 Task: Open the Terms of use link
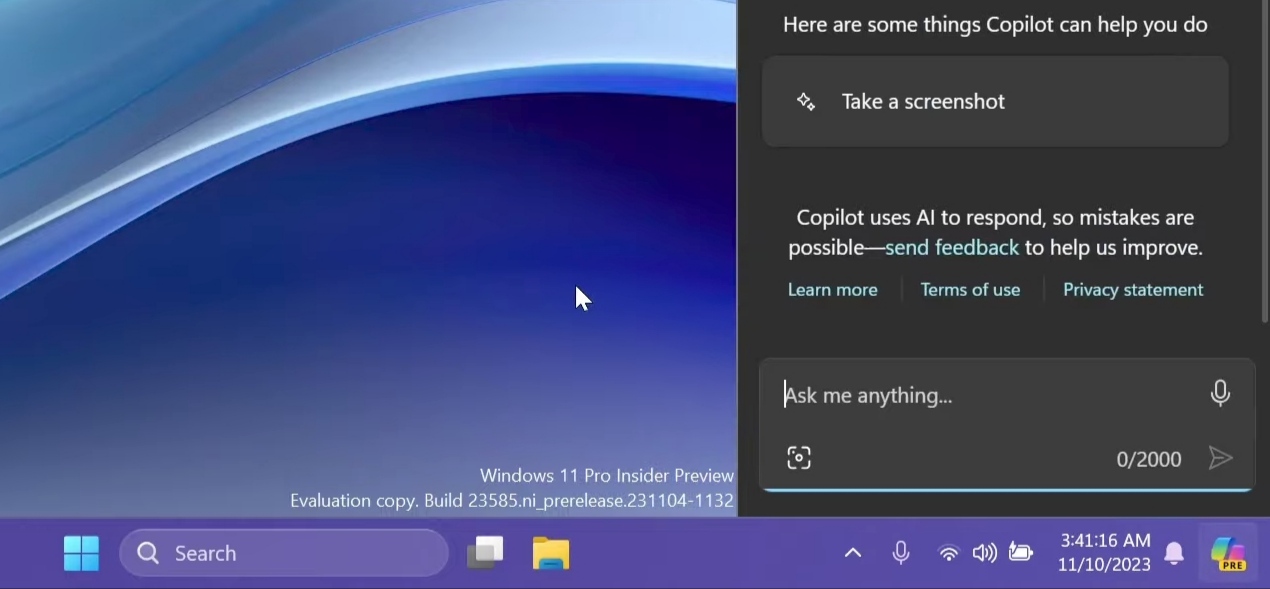970,289
